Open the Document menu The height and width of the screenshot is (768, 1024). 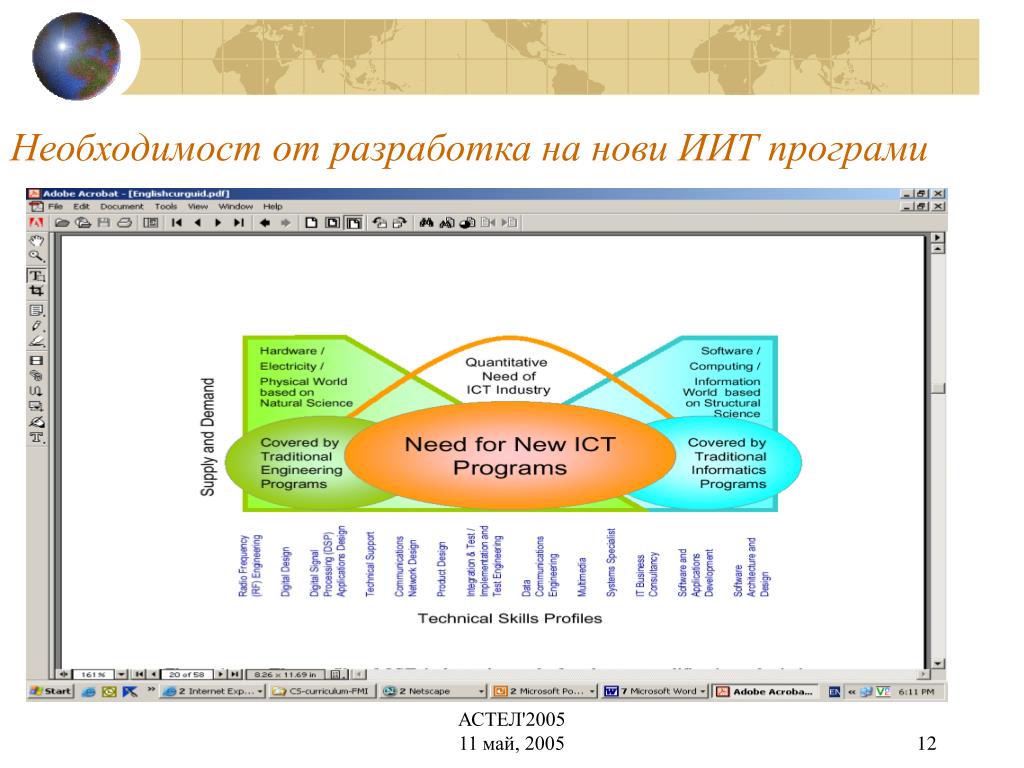(x=121, y=206)
